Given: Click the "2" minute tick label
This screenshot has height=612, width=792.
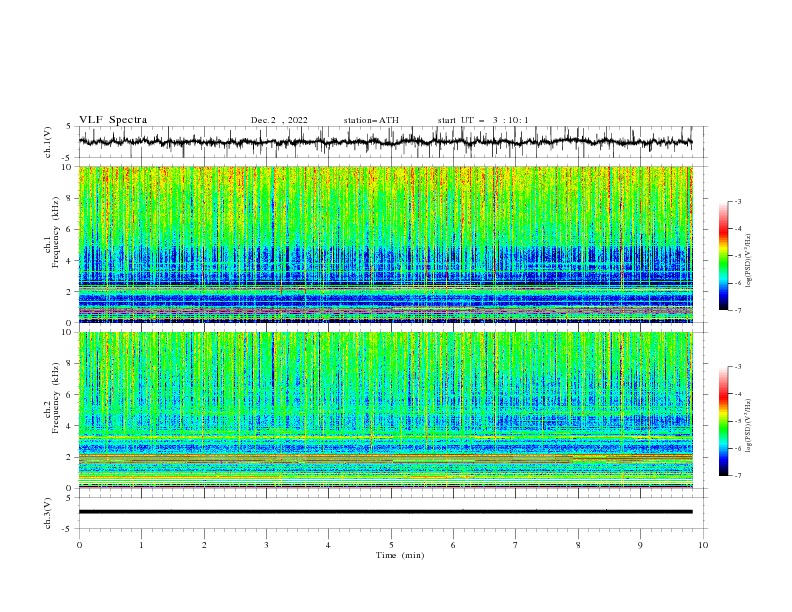Looking at the screenshot, I should (204, 545).
